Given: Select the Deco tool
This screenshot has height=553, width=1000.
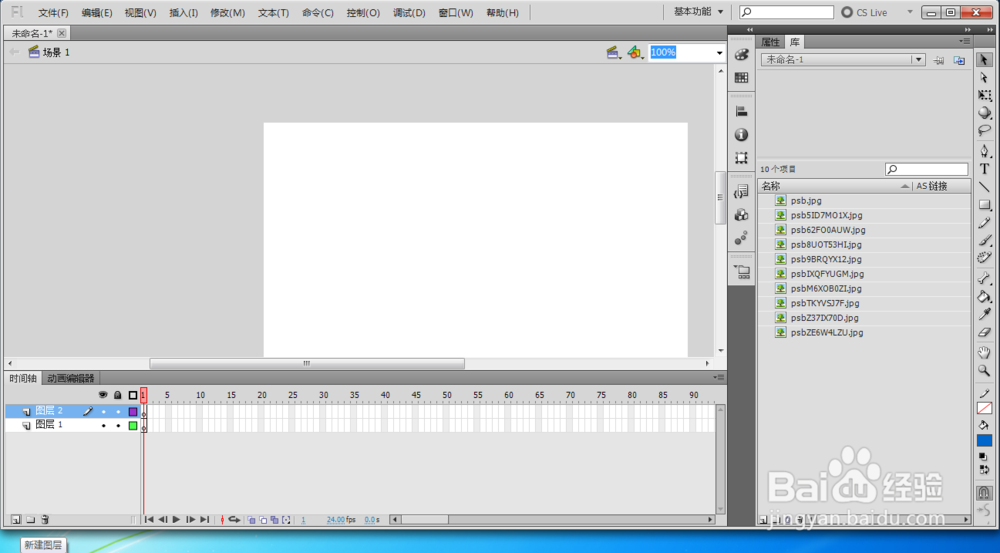Looking at the screenshot, I should (x=984, y=258).
